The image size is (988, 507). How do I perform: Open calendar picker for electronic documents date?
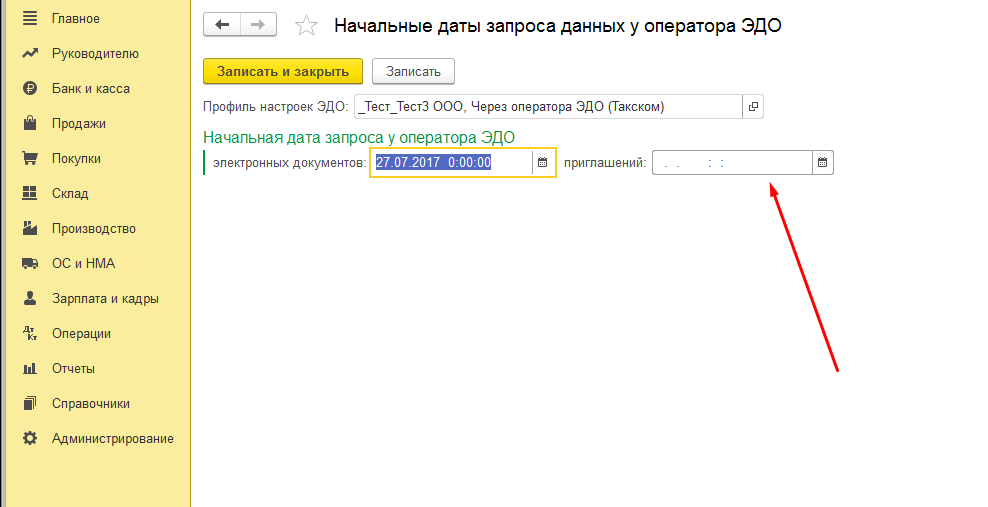pos(543,163)
